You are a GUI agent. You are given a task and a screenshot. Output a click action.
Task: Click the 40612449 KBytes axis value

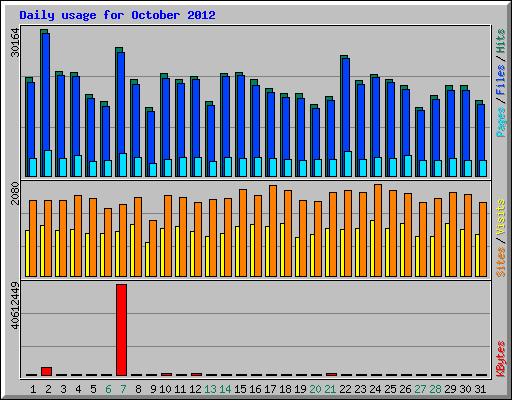[x=15, y=305]
